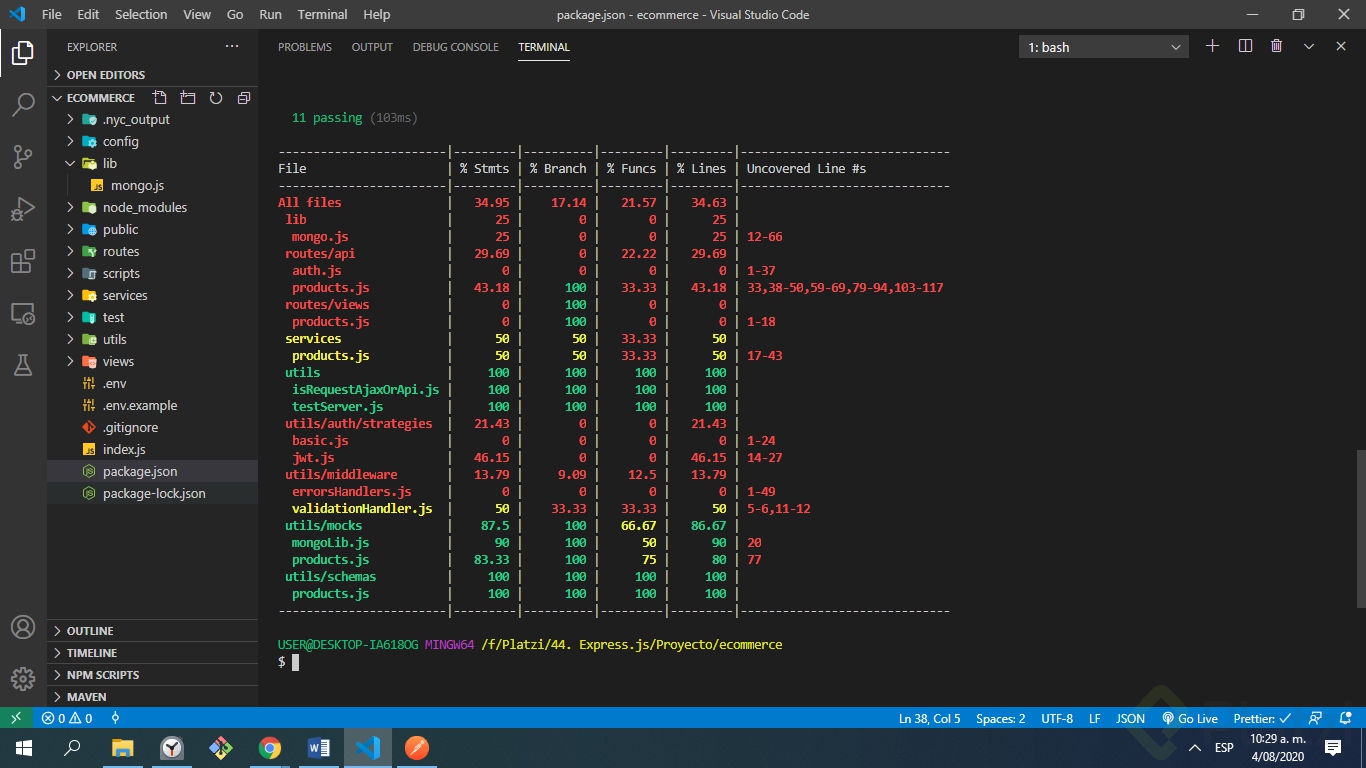Screen dimensions: 1366x768
Task: Toggle Go Live server in status bar
Action: 1190,718
